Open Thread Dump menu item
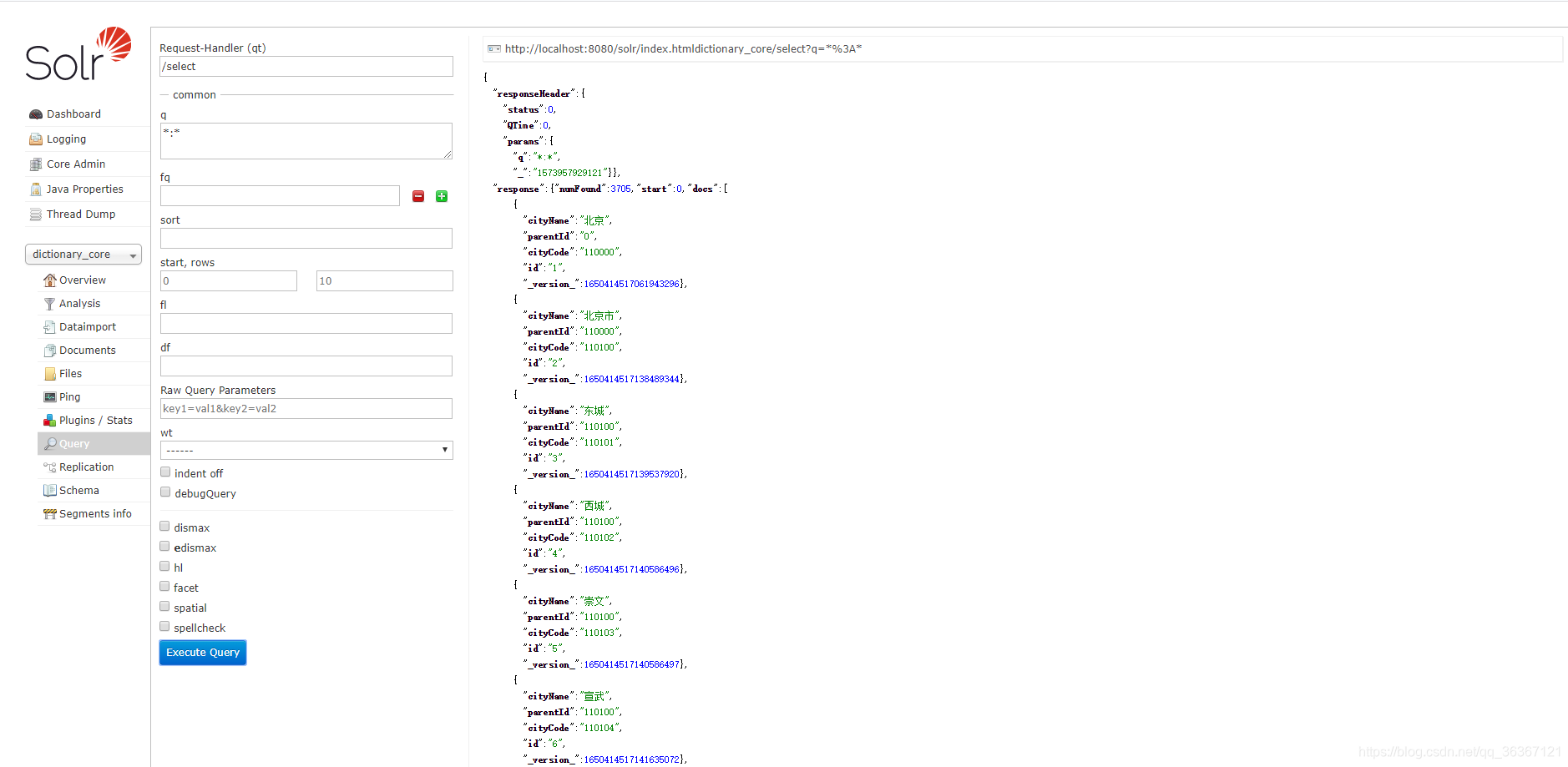This screenshot has width=1568, height=767. [81, 214]
